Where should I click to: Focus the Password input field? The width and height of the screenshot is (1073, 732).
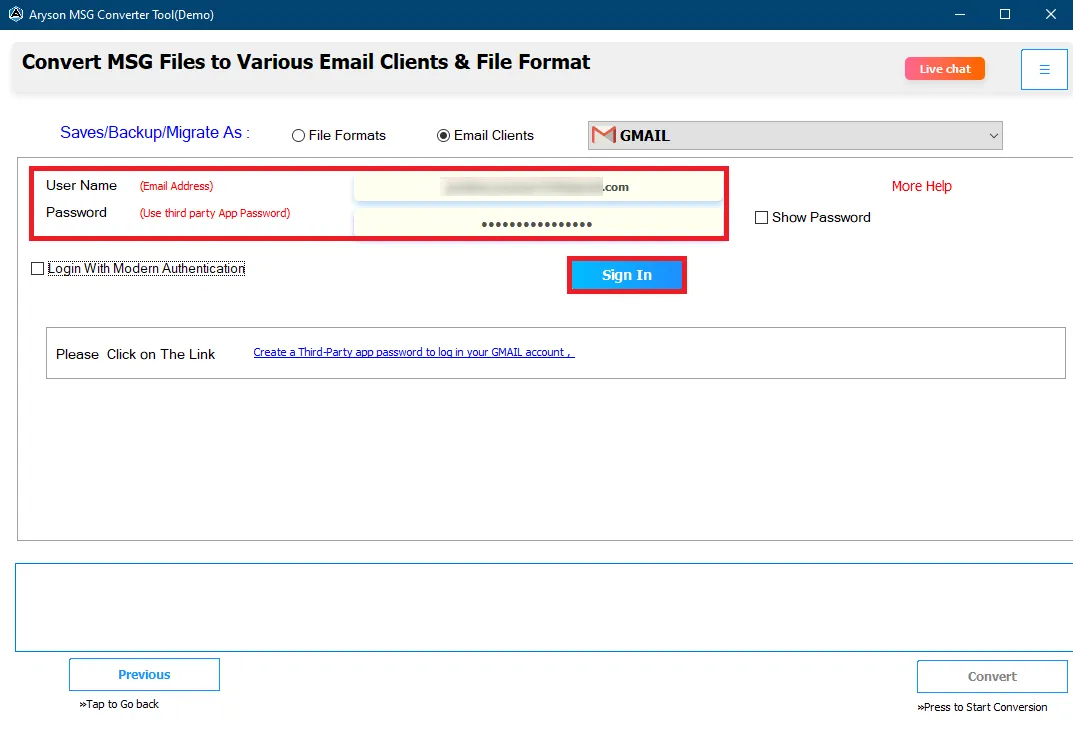tap(538, 224)
